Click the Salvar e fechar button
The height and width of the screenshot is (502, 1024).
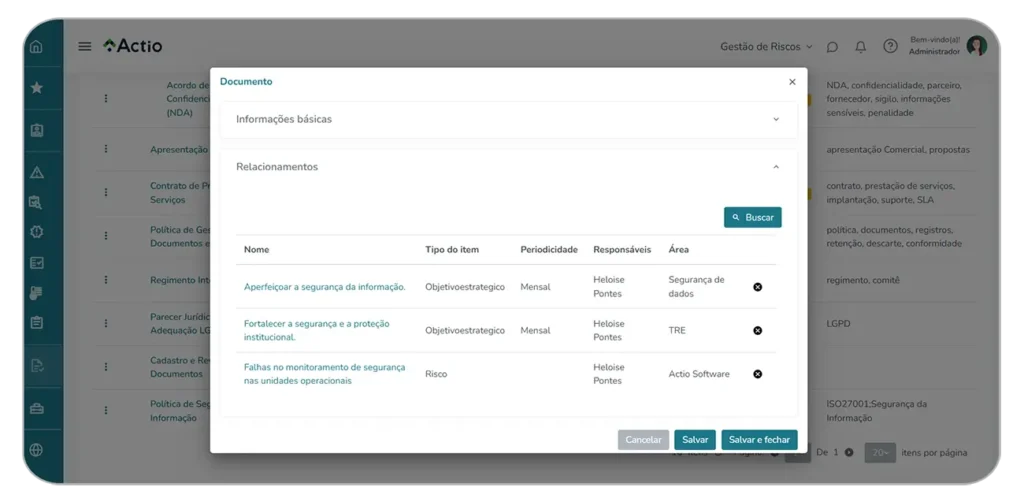[759, 440]
